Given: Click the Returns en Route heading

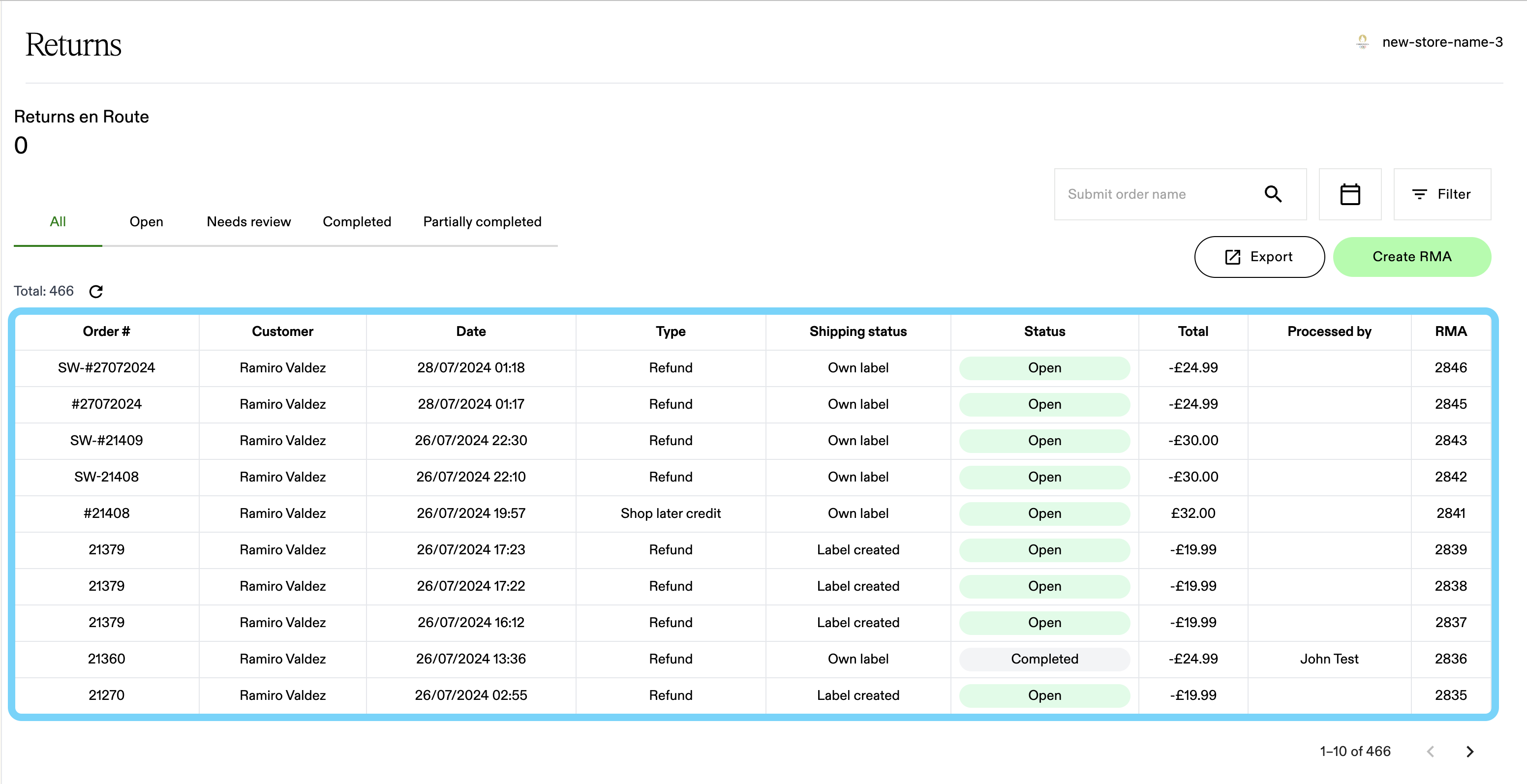Looking at the screenshot, I should click(81, 117).
